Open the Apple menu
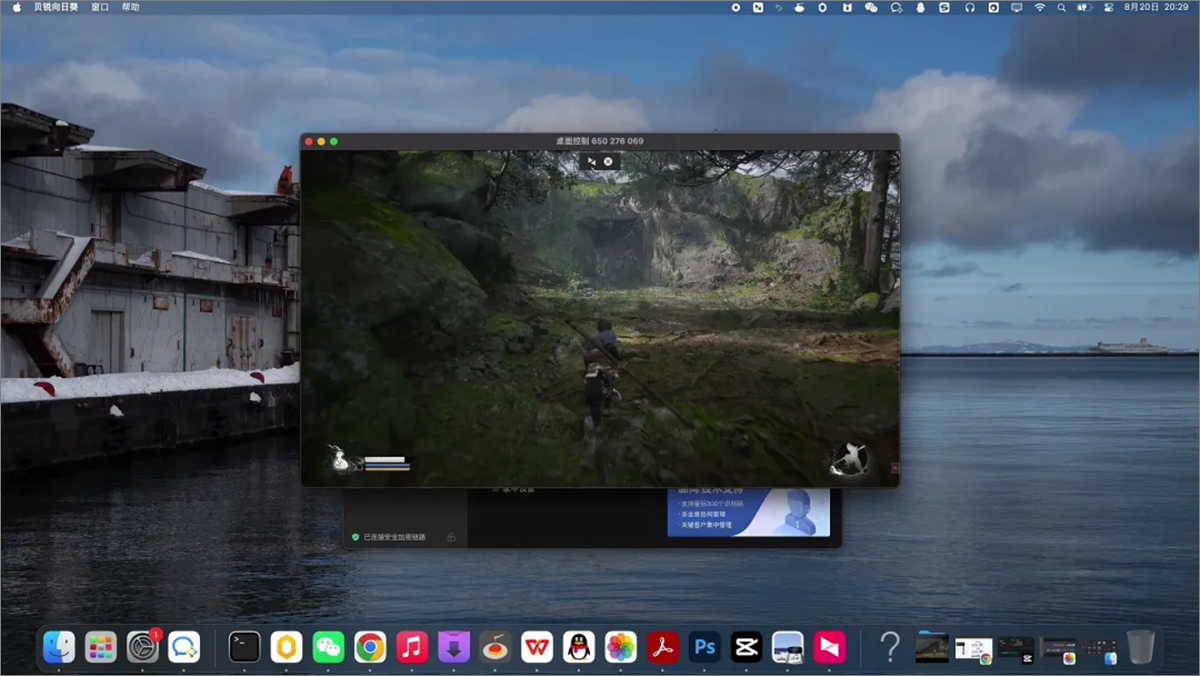 point(15,7)
